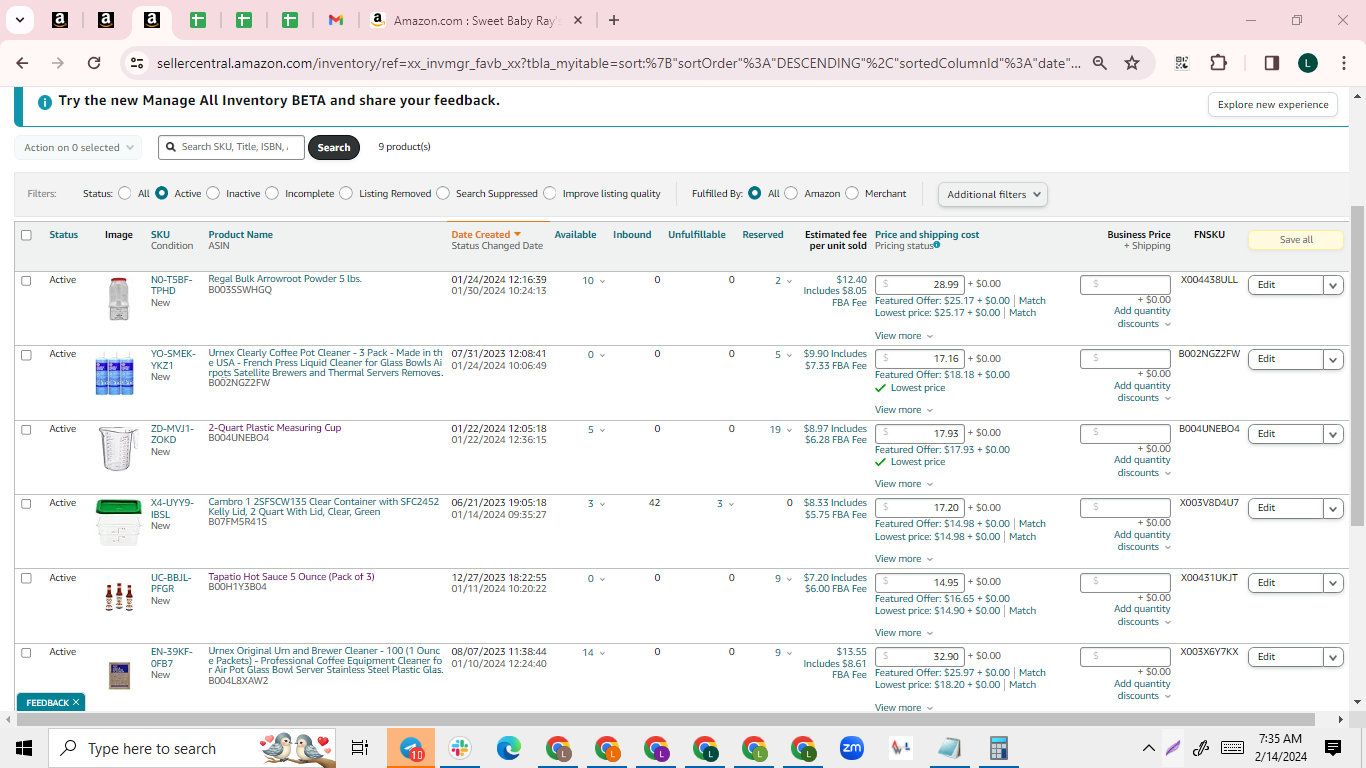This screenshot has width=1366, height=768.
Task: Open Telegram from taskbar
Action: (x=411, y=748)
